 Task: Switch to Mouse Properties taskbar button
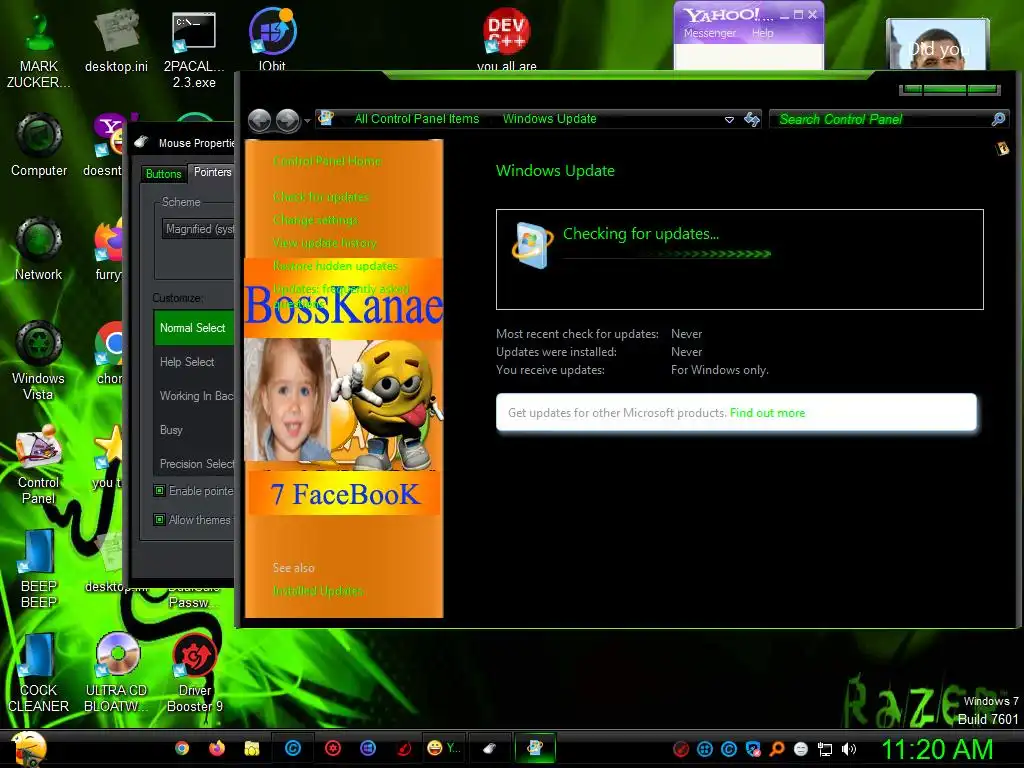click(489, 748)
